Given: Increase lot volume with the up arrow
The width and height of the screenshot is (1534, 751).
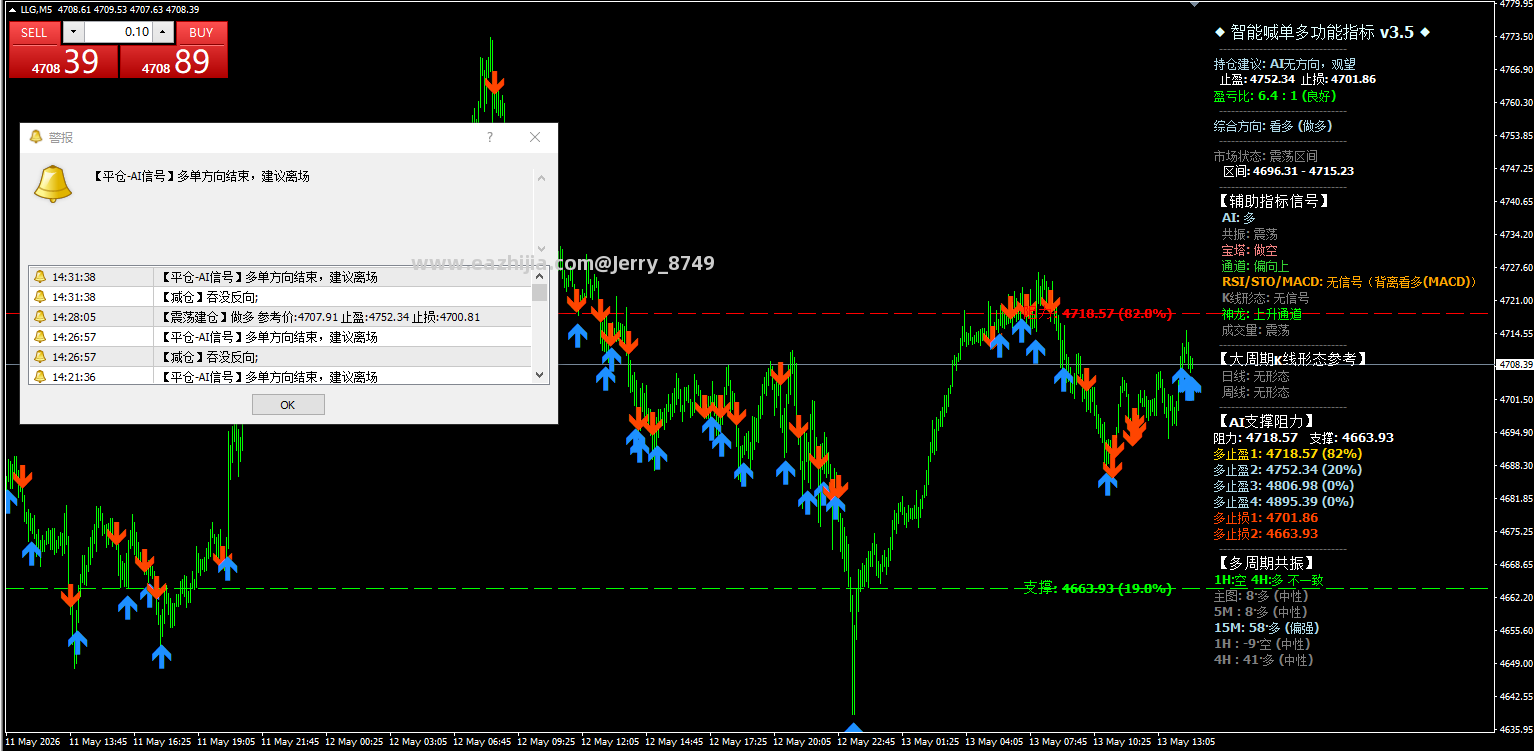Looking at the screenshot, I should coord(163,32).
